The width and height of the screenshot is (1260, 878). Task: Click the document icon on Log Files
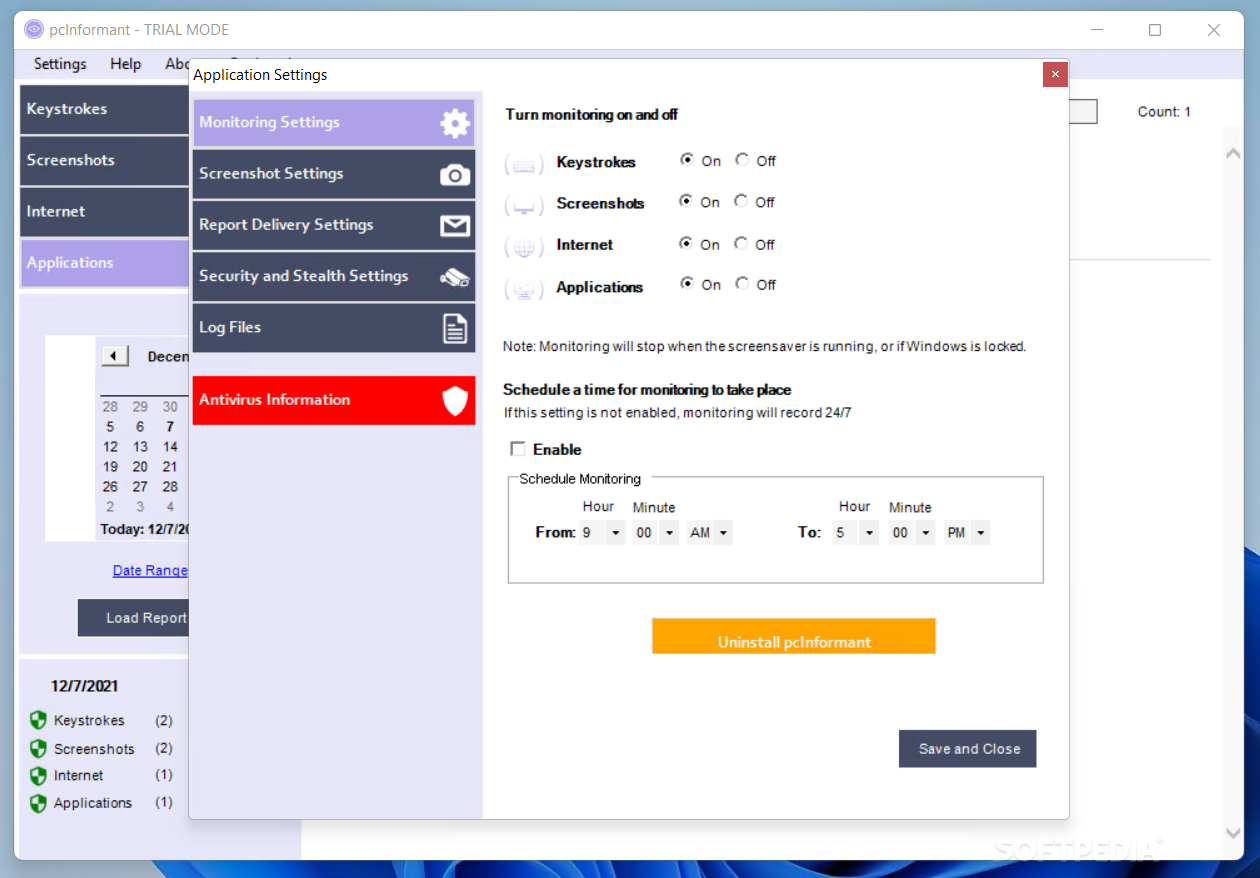[455, 328]
